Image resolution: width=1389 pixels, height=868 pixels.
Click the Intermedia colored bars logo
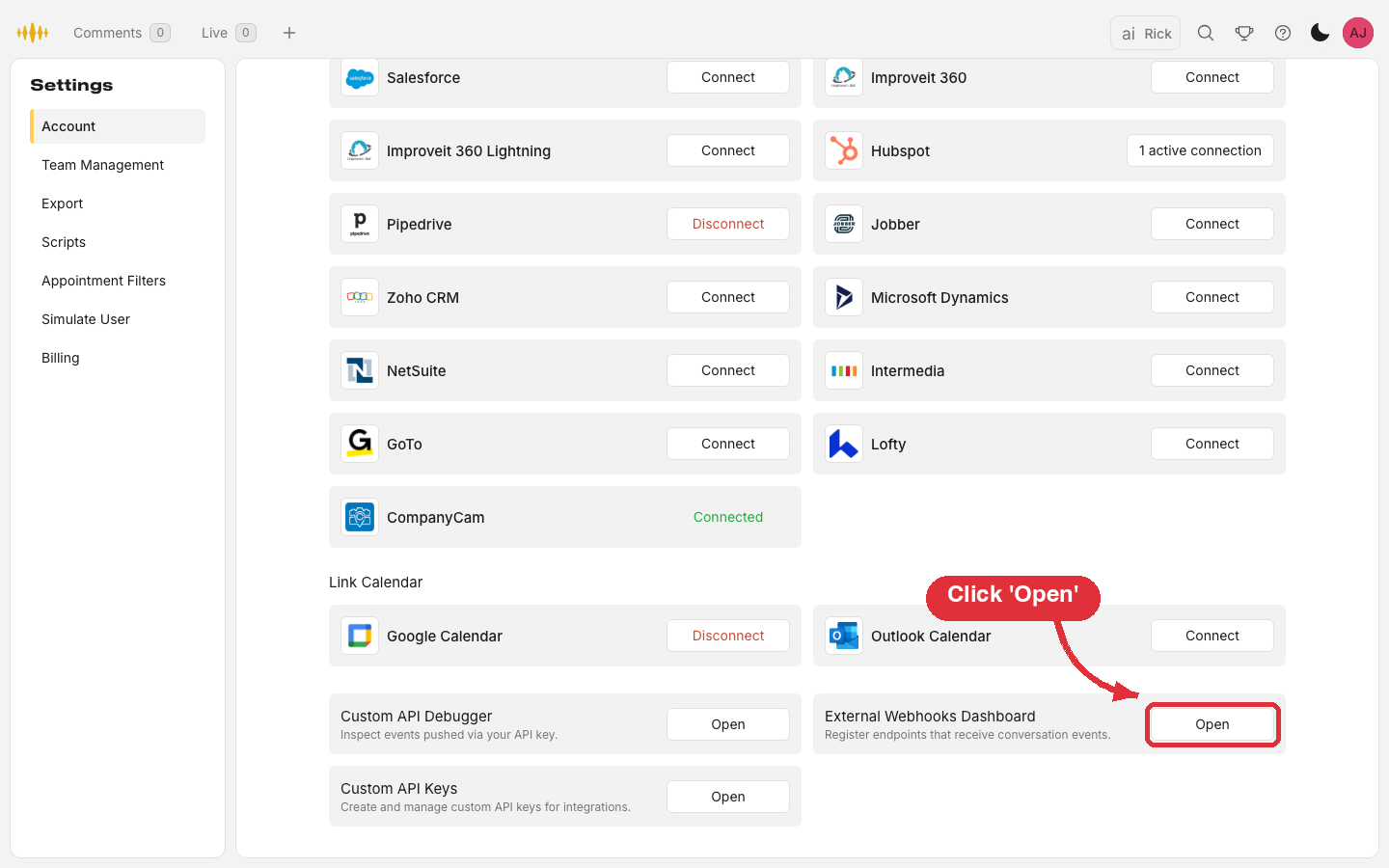coord(844,370)
